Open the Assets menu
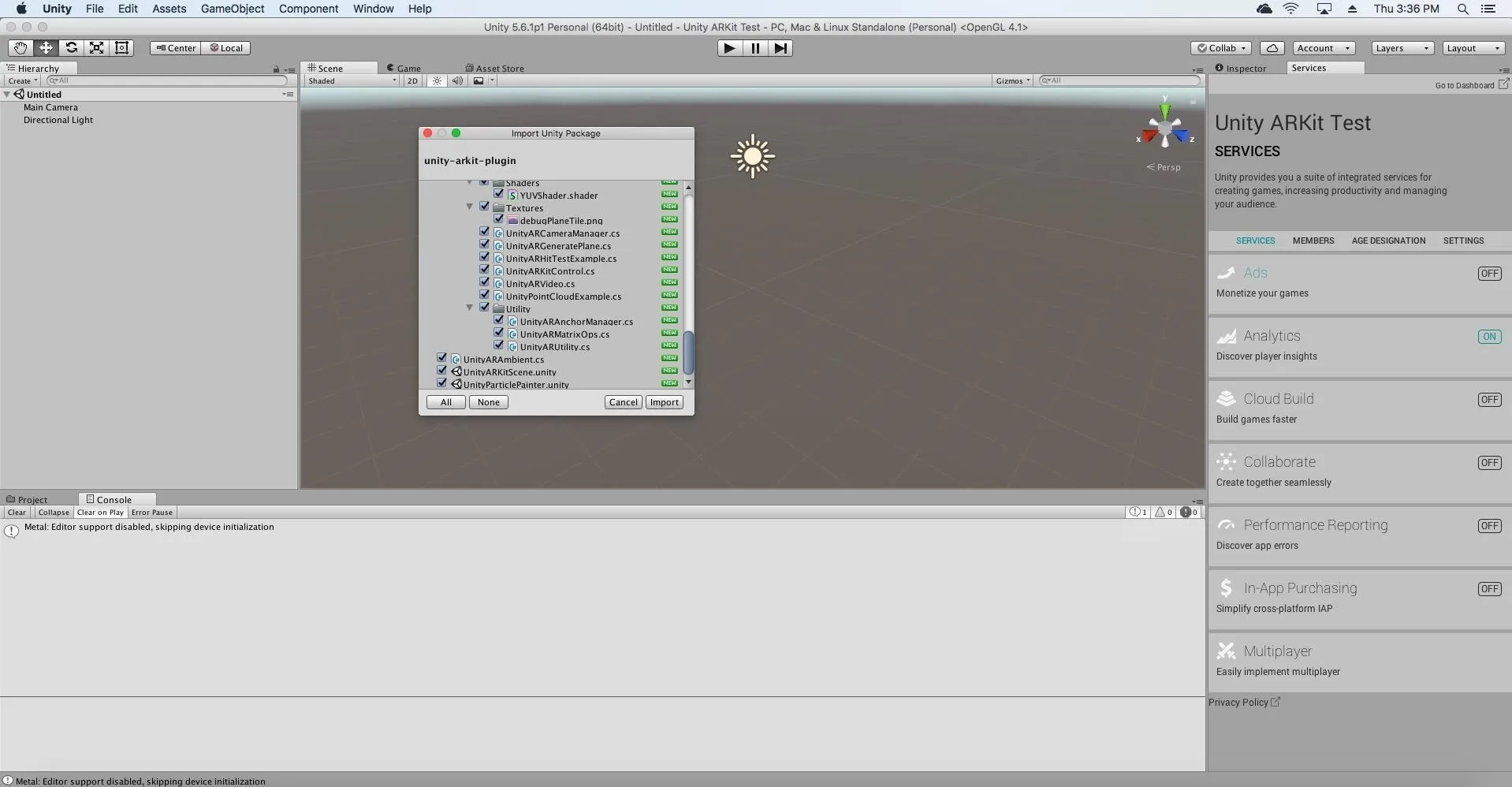 coord(169,9)
